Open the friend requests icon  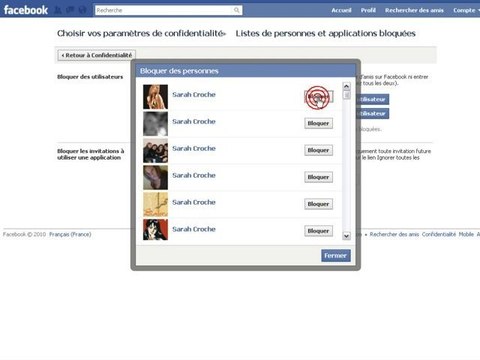[58, 10]
